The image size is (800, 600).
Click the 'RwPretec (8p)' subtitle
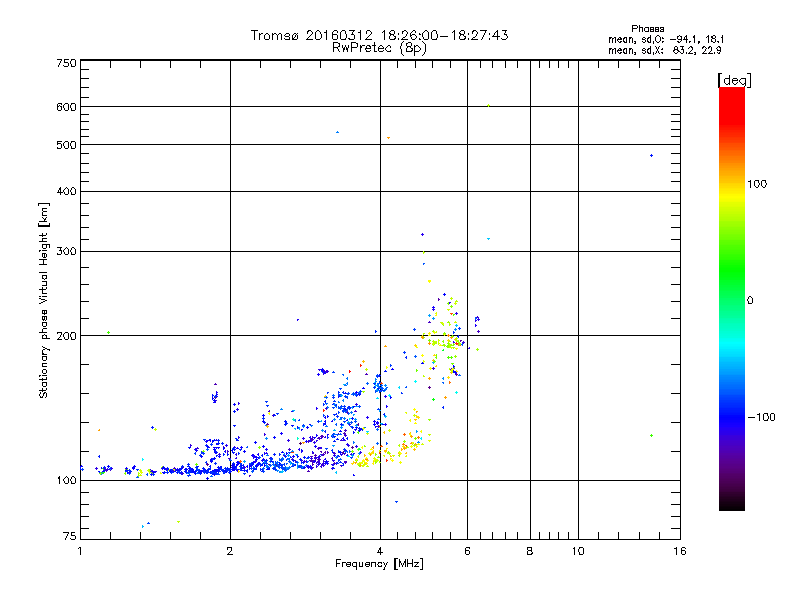coord(380,47)
